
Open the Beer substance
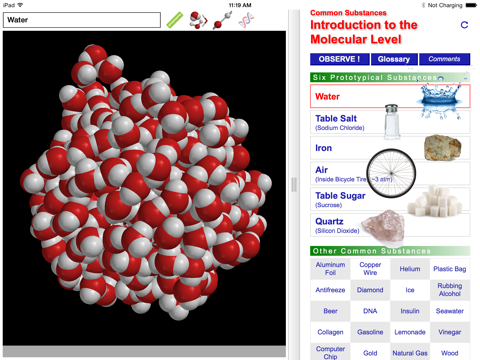tap(330, 311)
